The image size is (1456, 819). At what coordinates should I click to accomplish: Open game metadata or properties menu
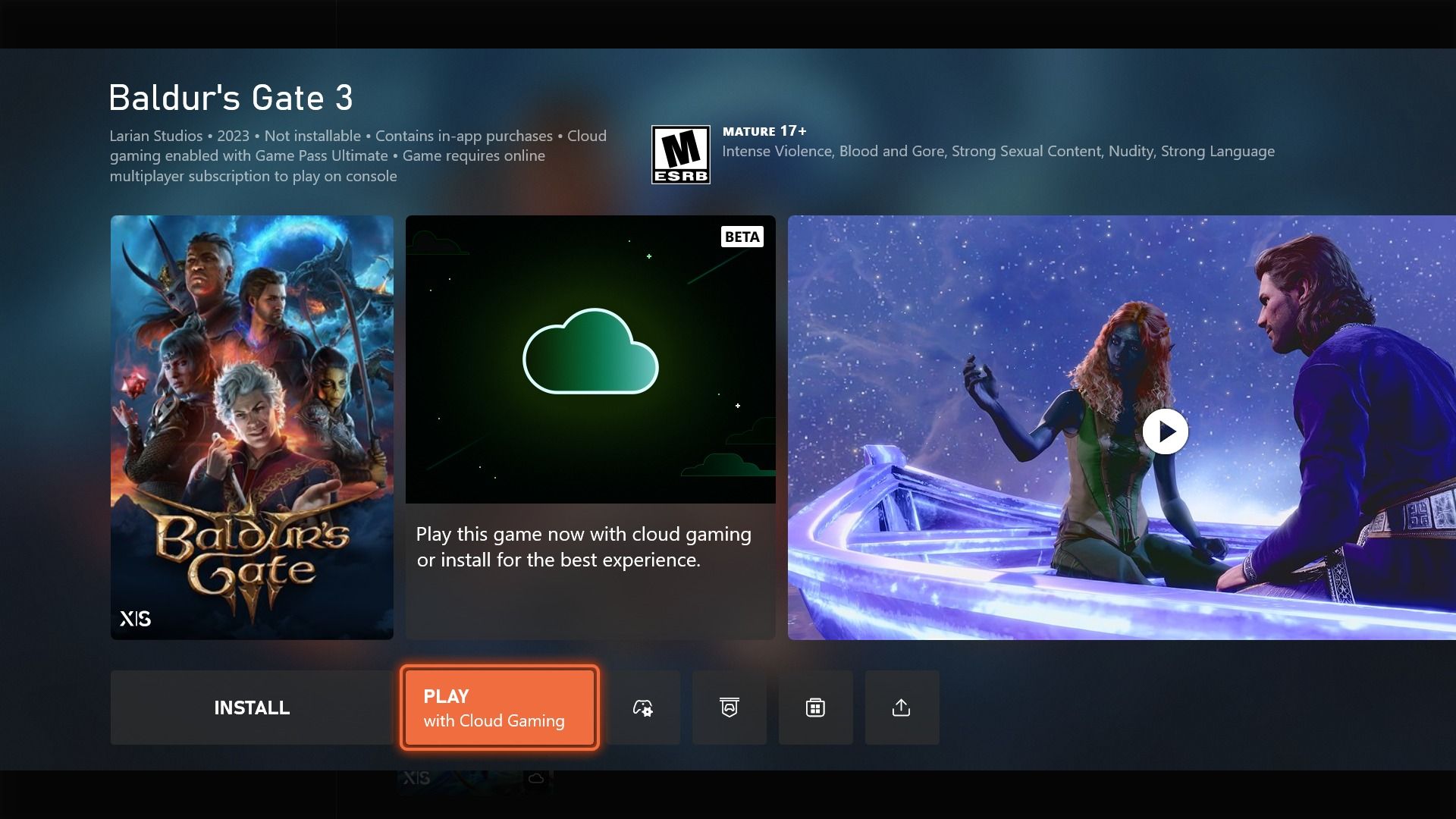click(x=643, y=707)
